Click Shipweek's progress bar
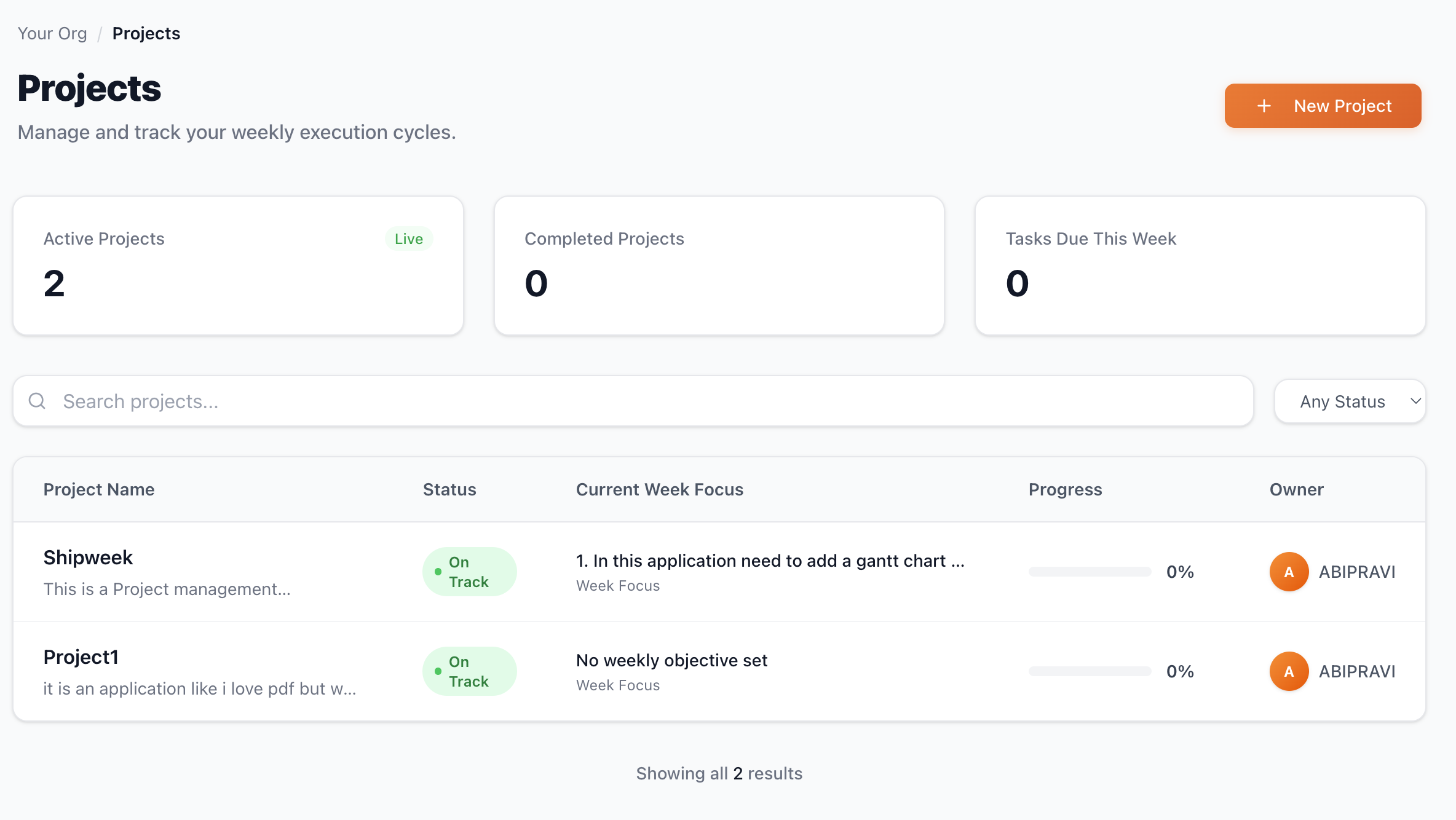 (1090, 572)
